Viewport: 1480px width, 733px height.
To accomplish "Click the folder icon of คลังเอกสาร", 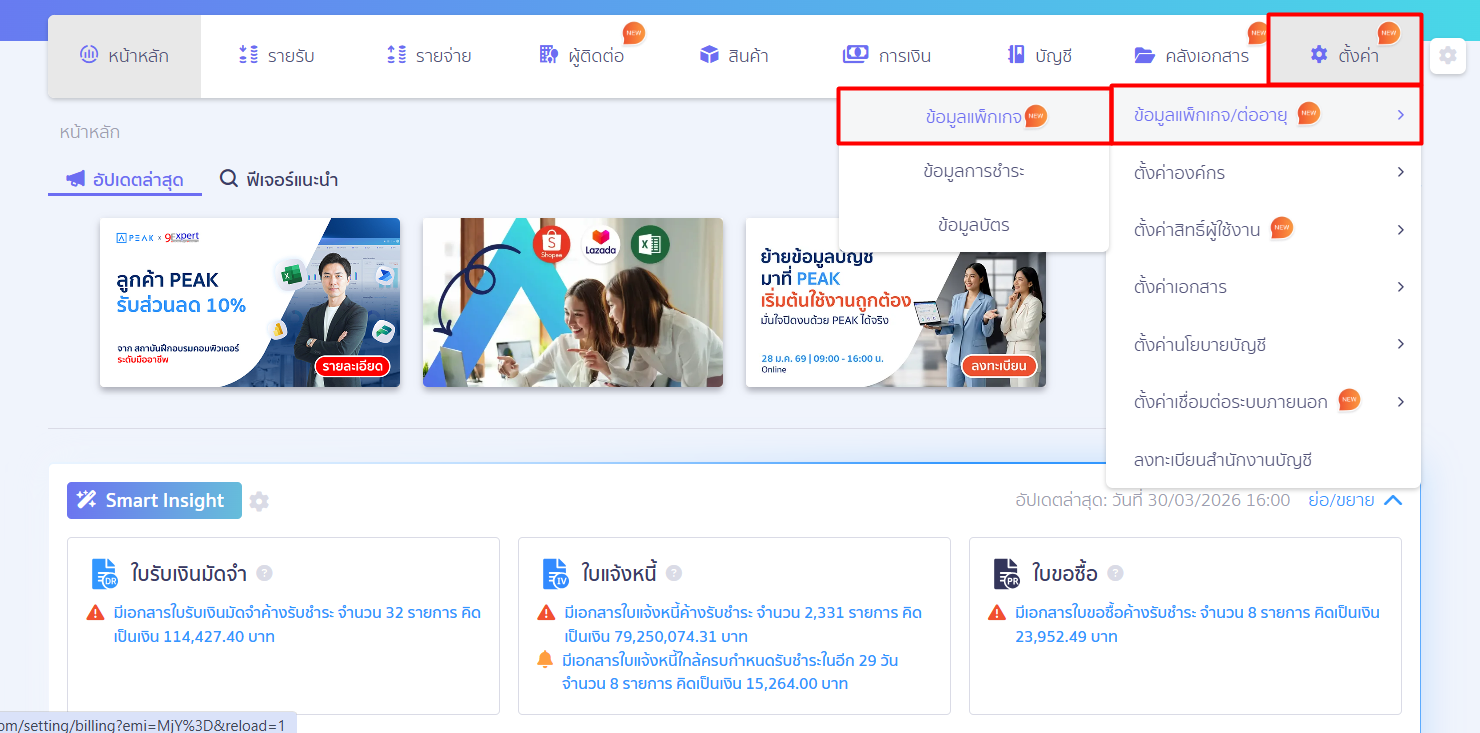I will (1145, 55).
